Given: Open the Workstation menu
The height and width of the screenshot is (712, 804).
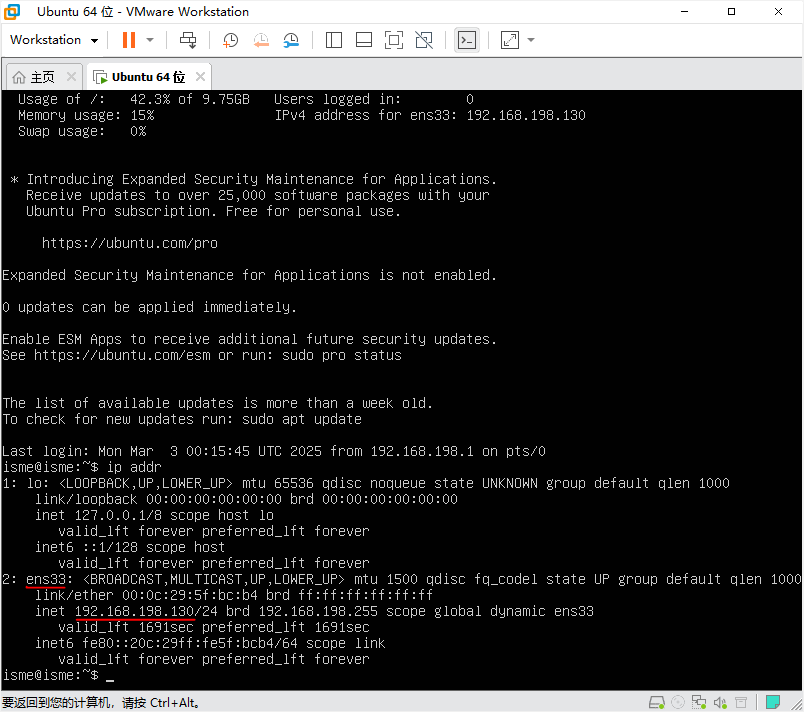Looking at the screenshot, I should 54,40.
